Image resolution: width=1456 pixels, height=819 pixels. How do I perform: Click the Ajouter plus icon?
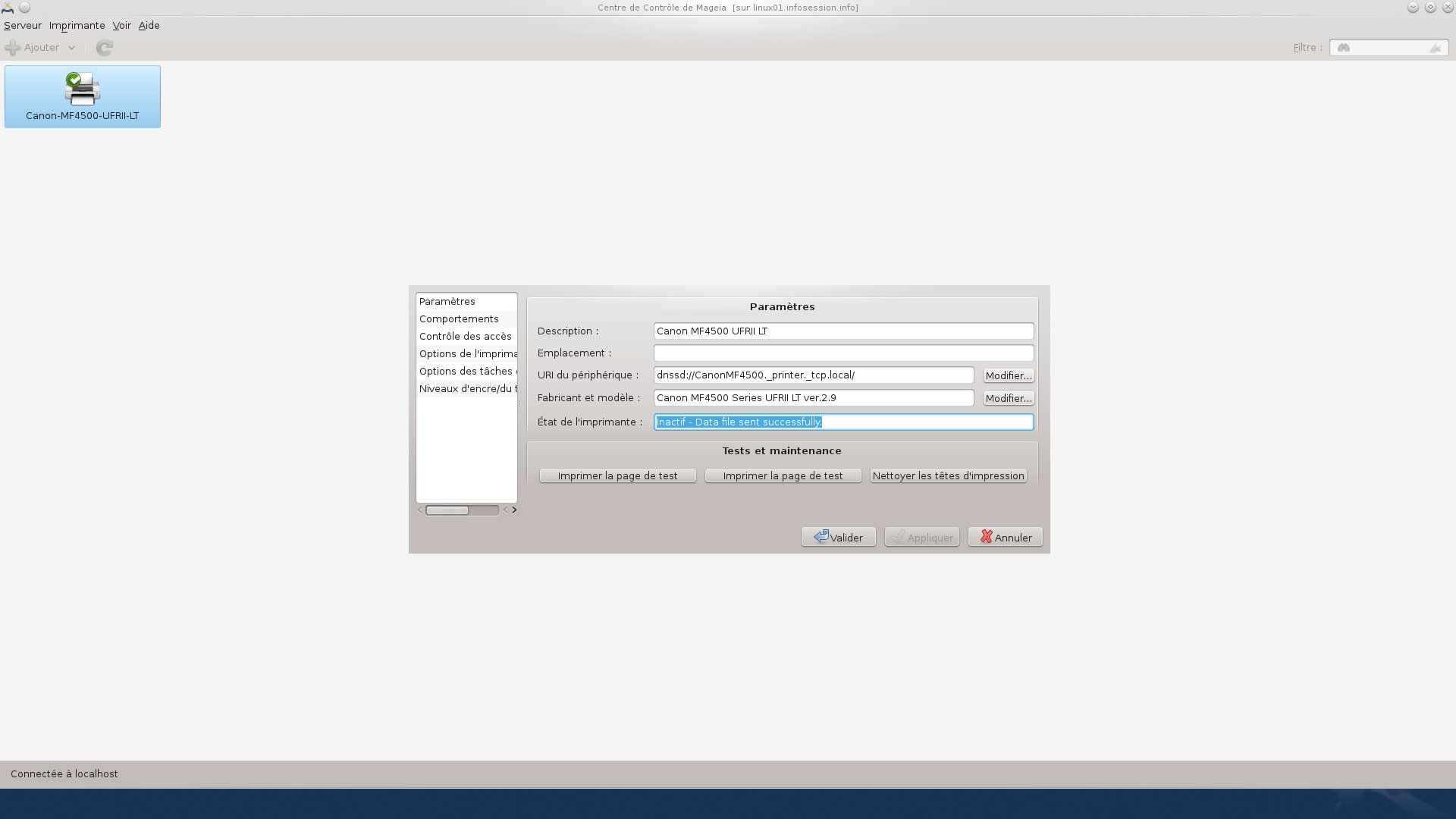pyautogui.click(x=13, y=48)
